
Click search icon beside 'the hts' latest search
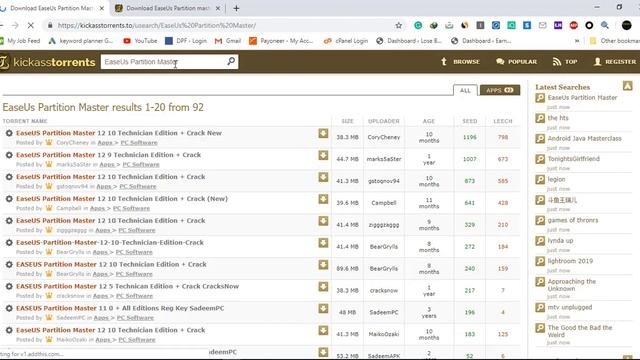[x=540, y=118]
